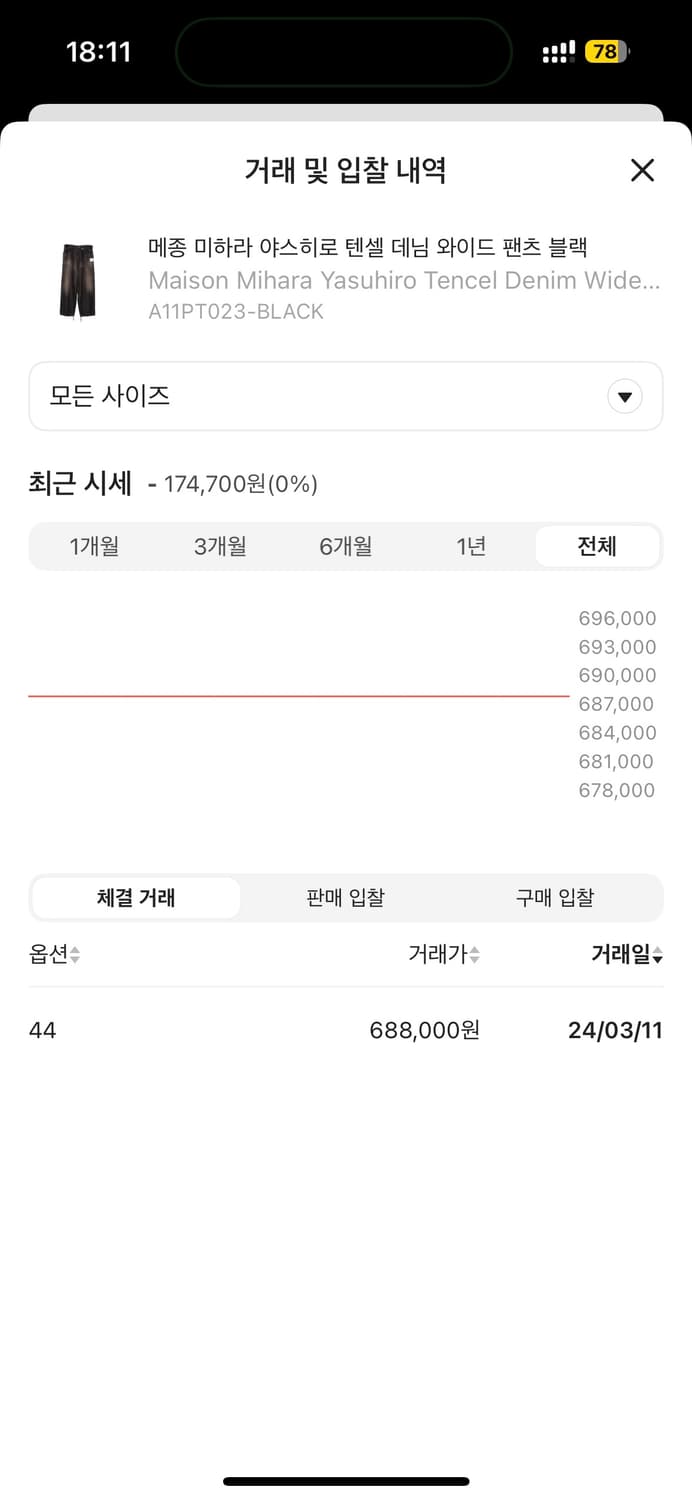Open the size filter dropdown arrow
The image size is (692, 1500).
pos(625,396)
